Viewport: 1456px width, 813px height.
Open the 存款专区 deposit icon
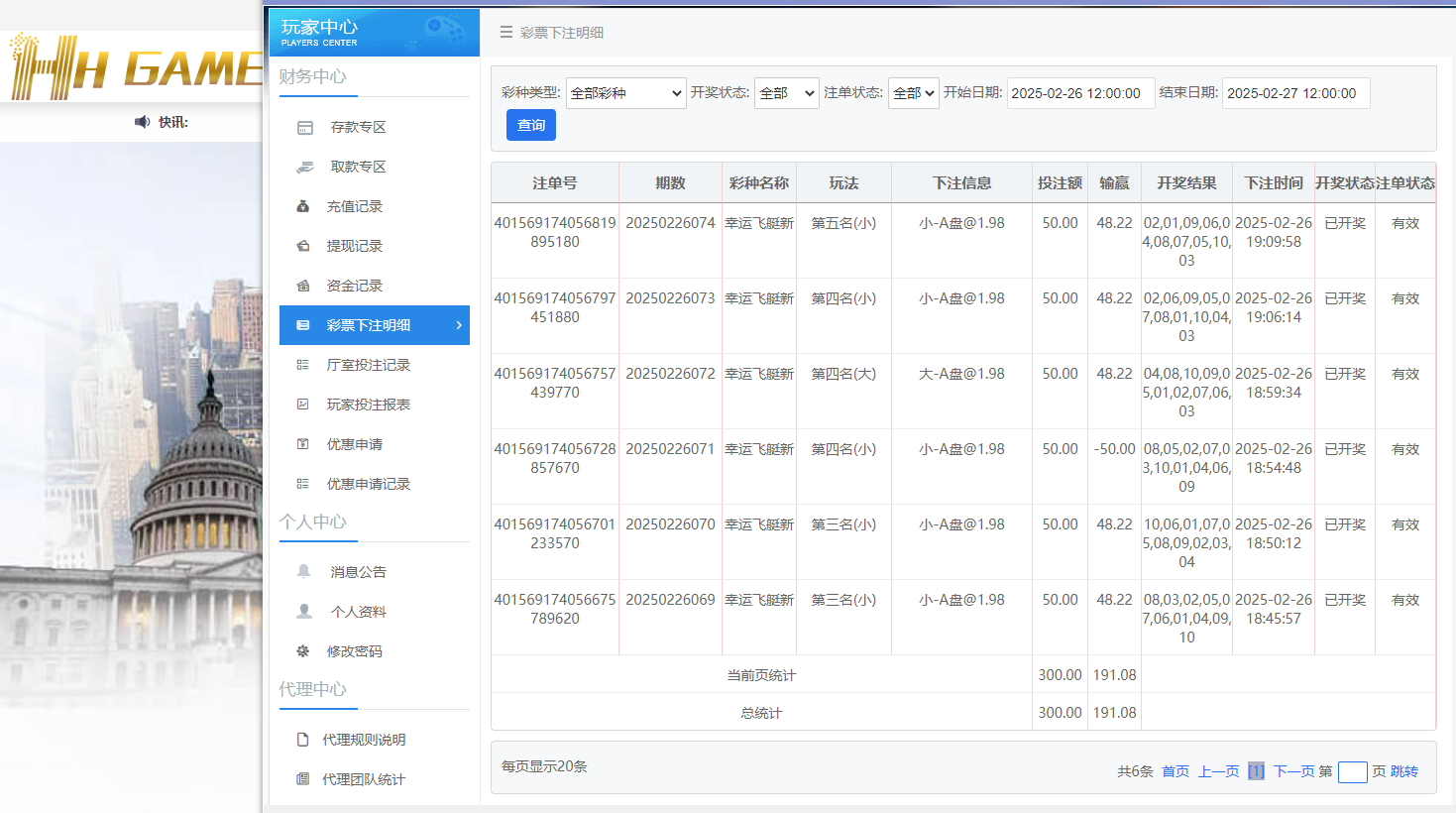coord(305,127)
